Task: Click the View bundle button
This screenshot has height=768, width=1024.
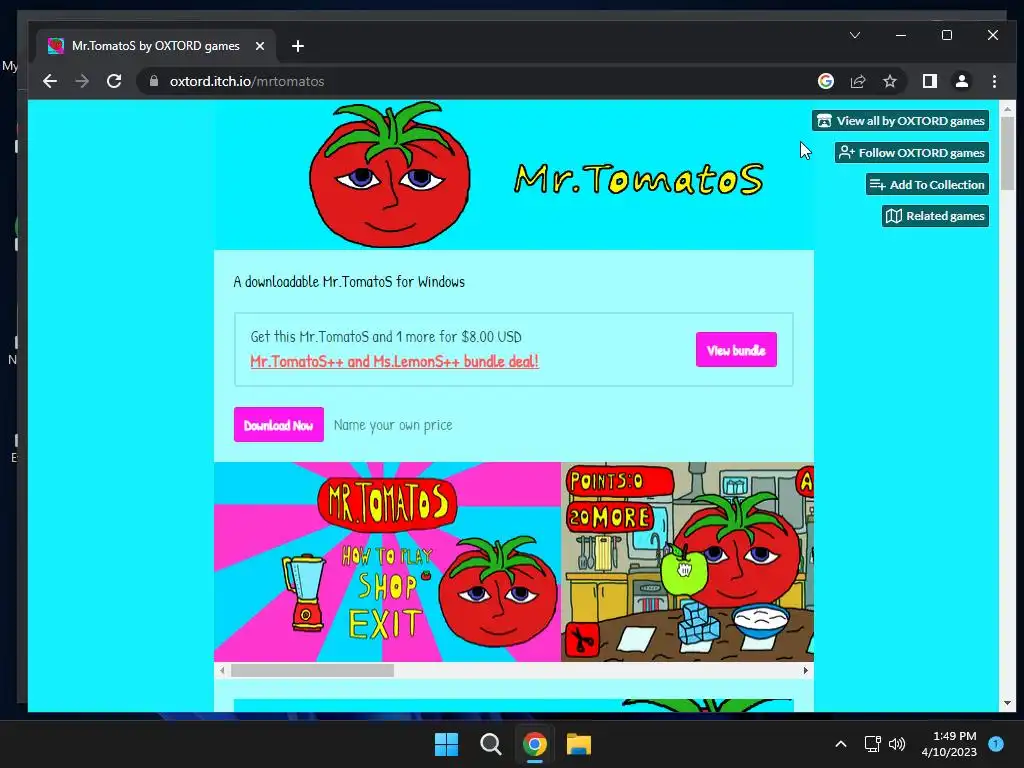Action: pyautogui.click(x=736, y=350)
